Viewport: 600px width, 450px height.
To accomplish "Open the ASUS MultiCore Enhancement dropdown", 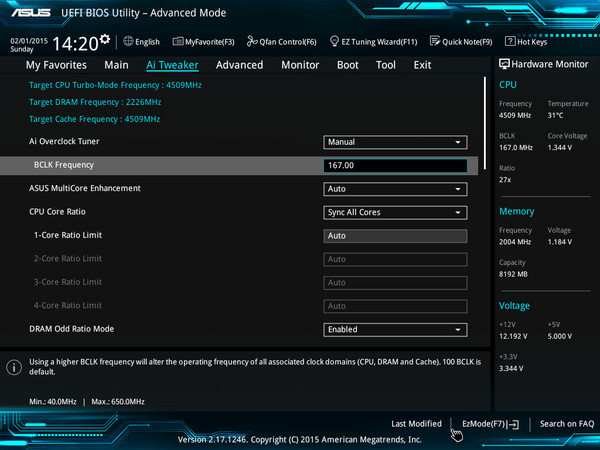I will tap(395, 189).
